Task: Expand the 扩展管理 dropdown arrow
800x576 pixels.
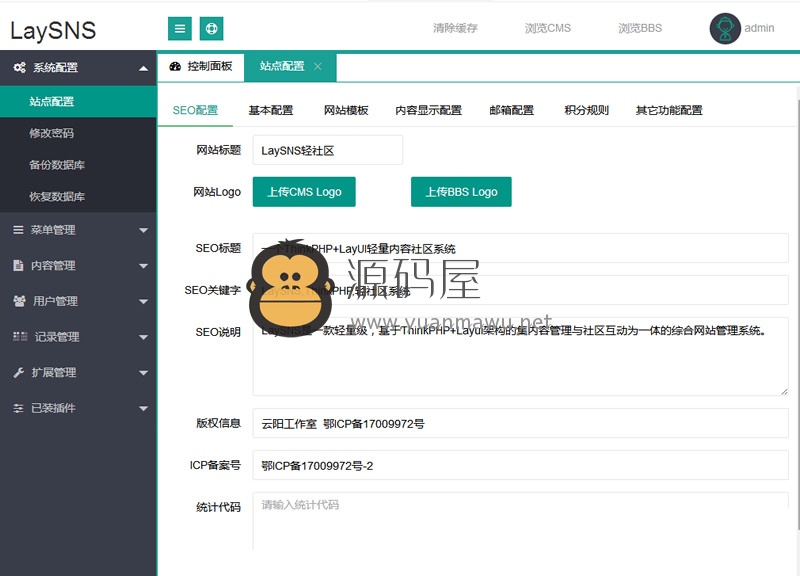Action: tap(143, 373)
